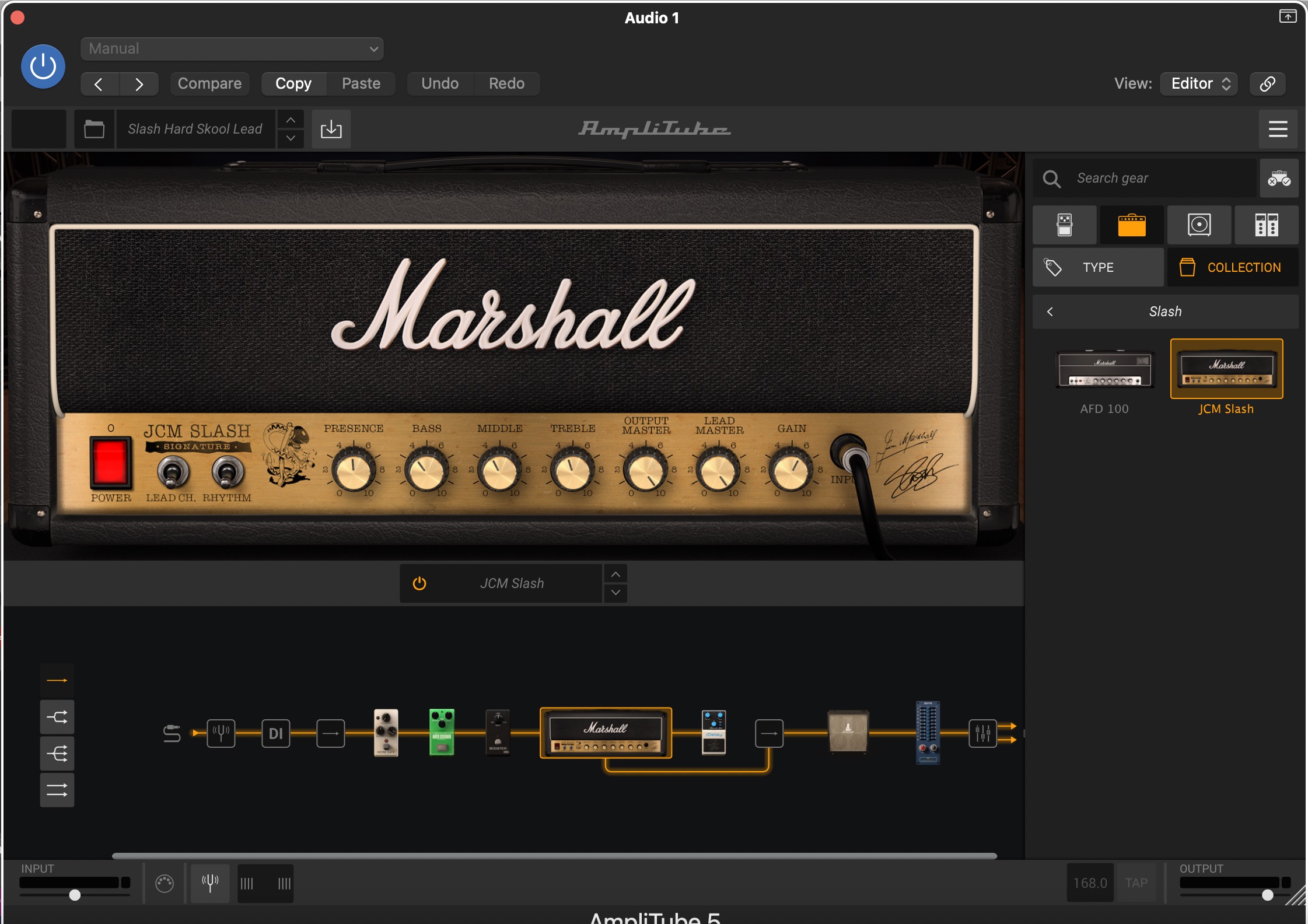Step to next preset using down chevron
The image size is (1308, 924).
tap(291, 138)
